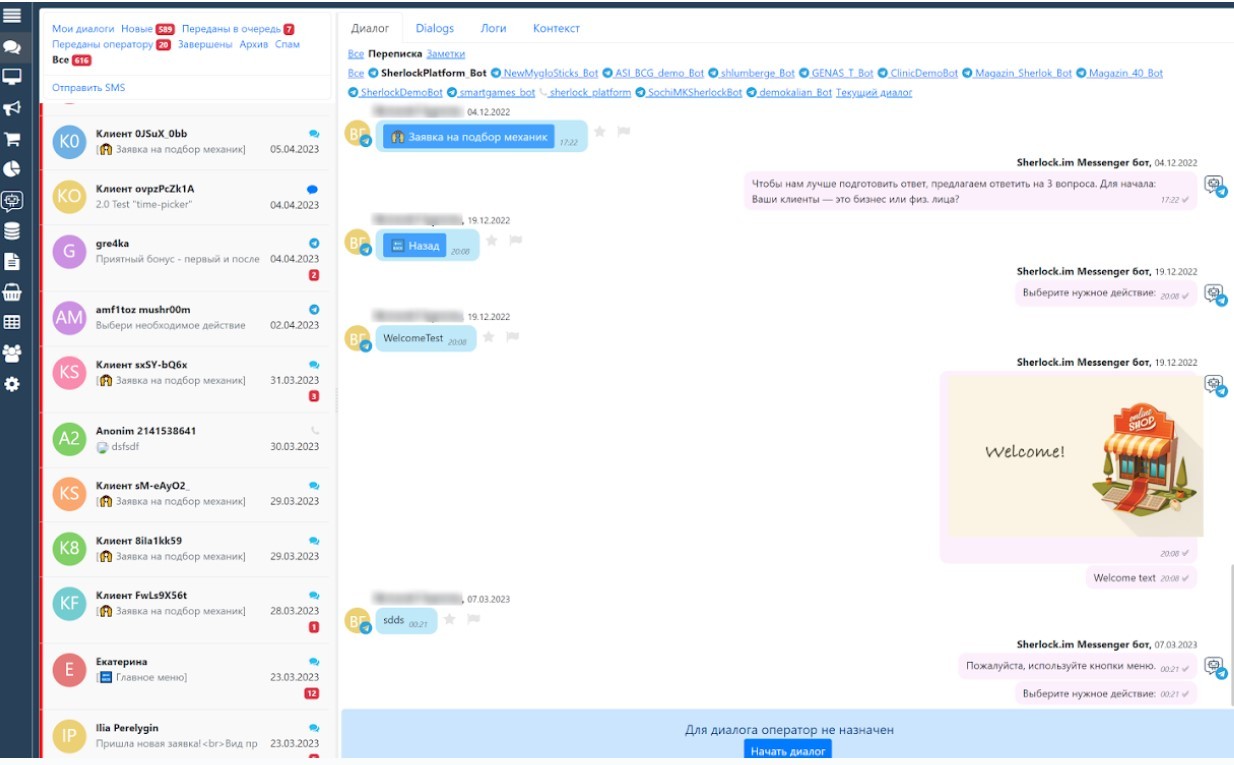Open the bot builder robot icon in sidebar
Viewport: 1234px width, 765px height.
coord(13,200)
